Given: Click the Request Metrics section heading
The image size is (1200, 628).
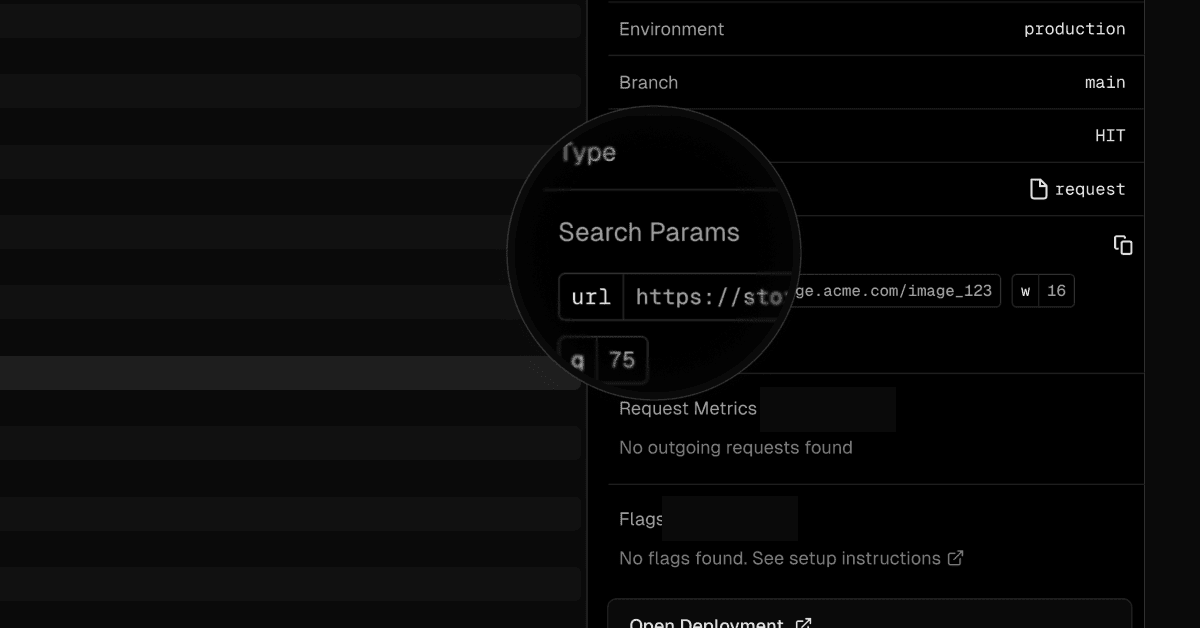Looking at the screenshot, I should click(688, 408).
